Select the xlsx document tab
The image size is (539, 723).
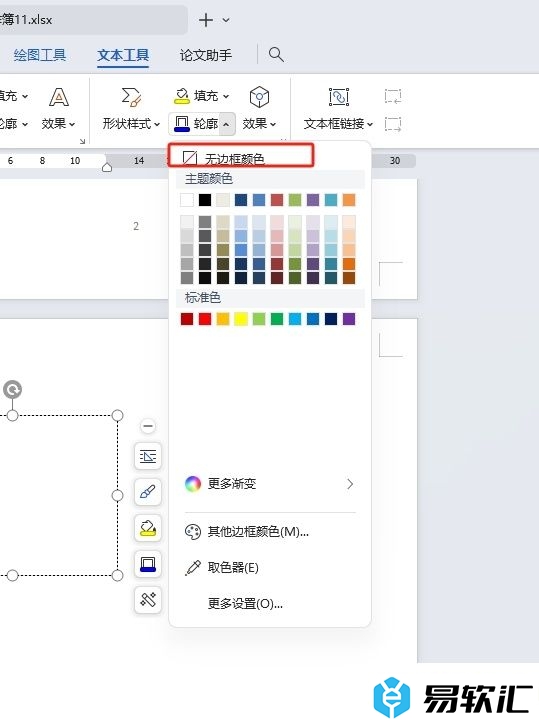[x=92, y=20]
